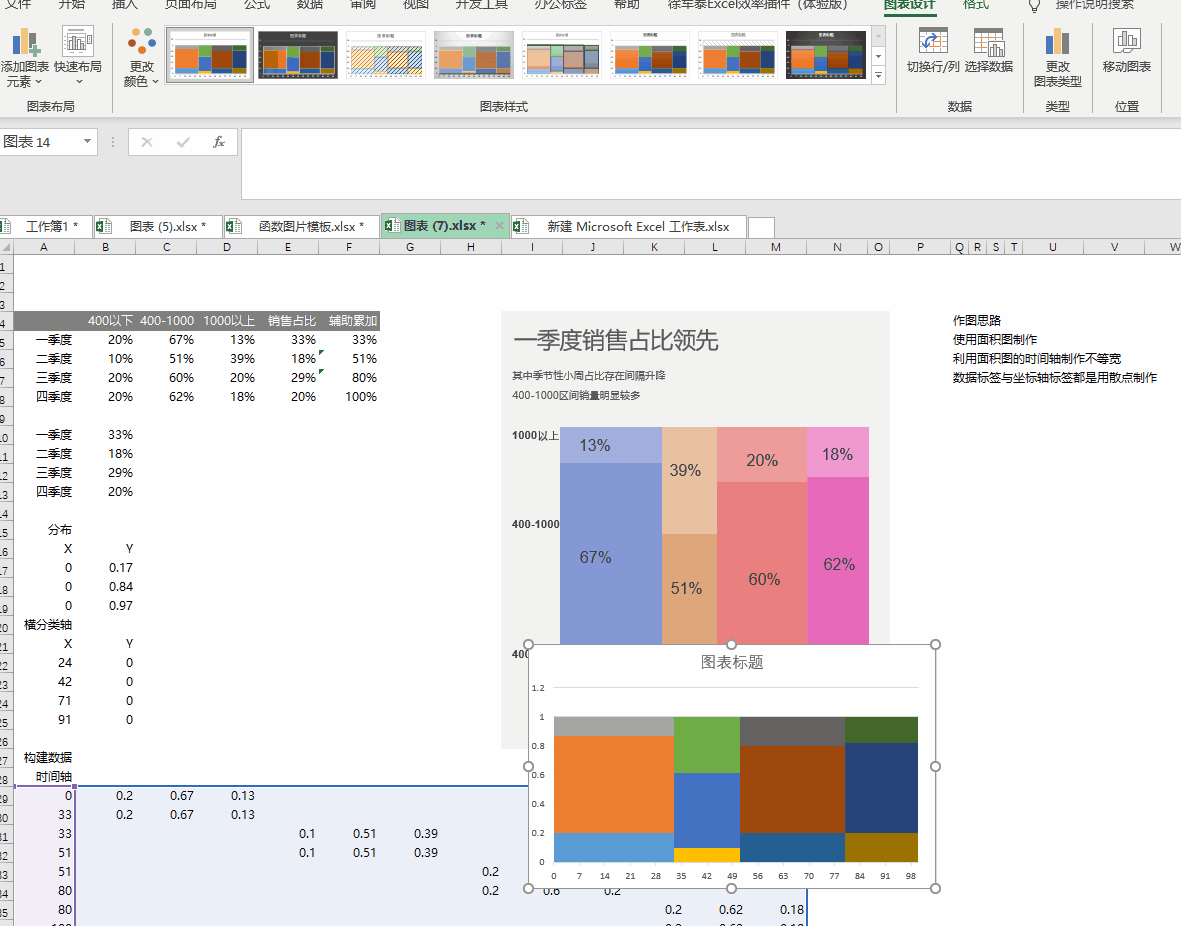
Task: Click the note text 作图思路
Action: (977, 320)
